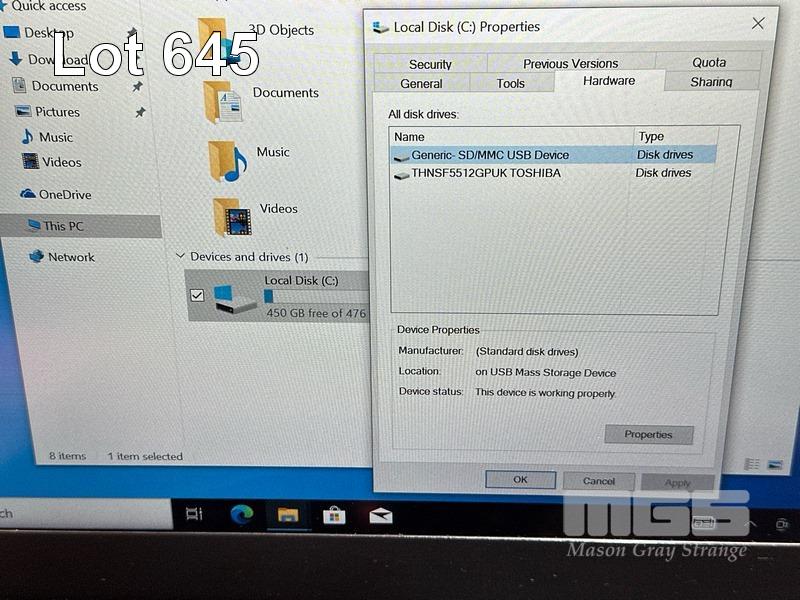Switch to the General tab
Image resolution: width=800 pixels, height=600 pixels.
[x=421, y=84]
